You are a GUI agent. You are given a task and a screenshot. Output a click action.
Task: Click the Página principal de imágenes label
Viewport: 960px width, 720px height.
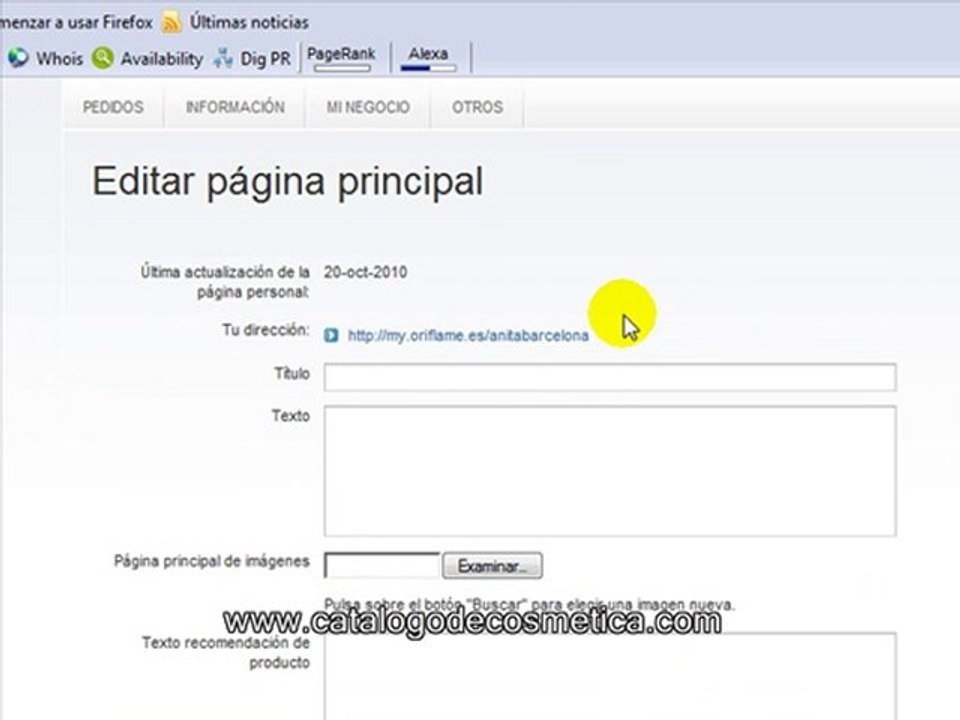point(212,561)
